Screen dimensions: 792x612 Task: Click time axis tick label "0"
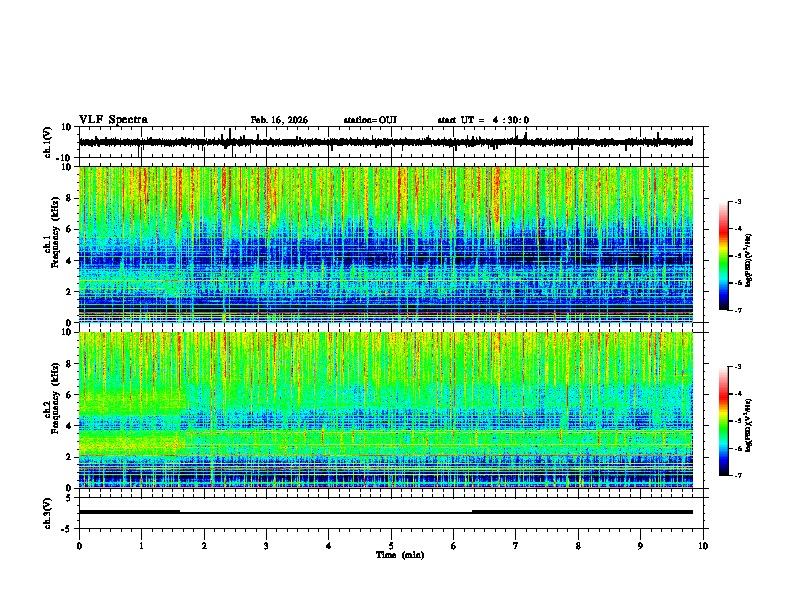point(79,546)
